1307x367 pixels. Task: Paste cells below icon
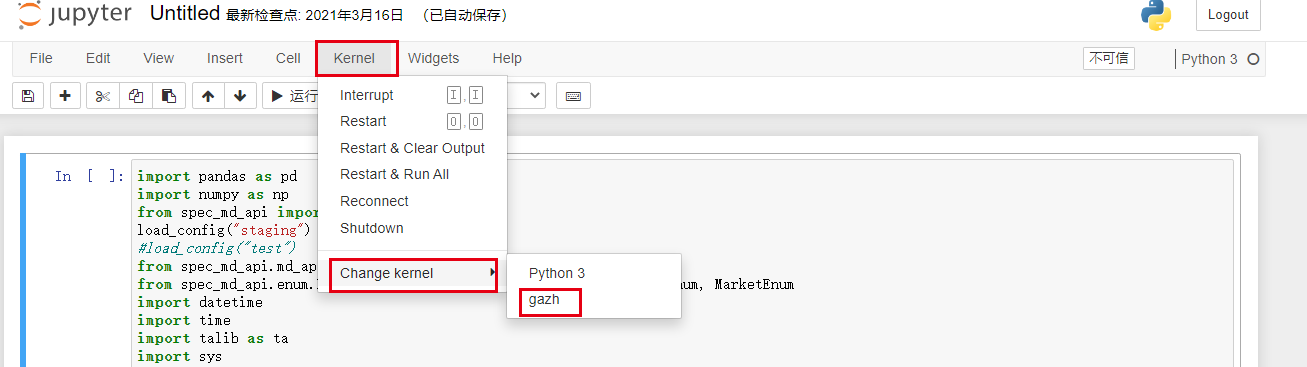[x=168, y=96]
